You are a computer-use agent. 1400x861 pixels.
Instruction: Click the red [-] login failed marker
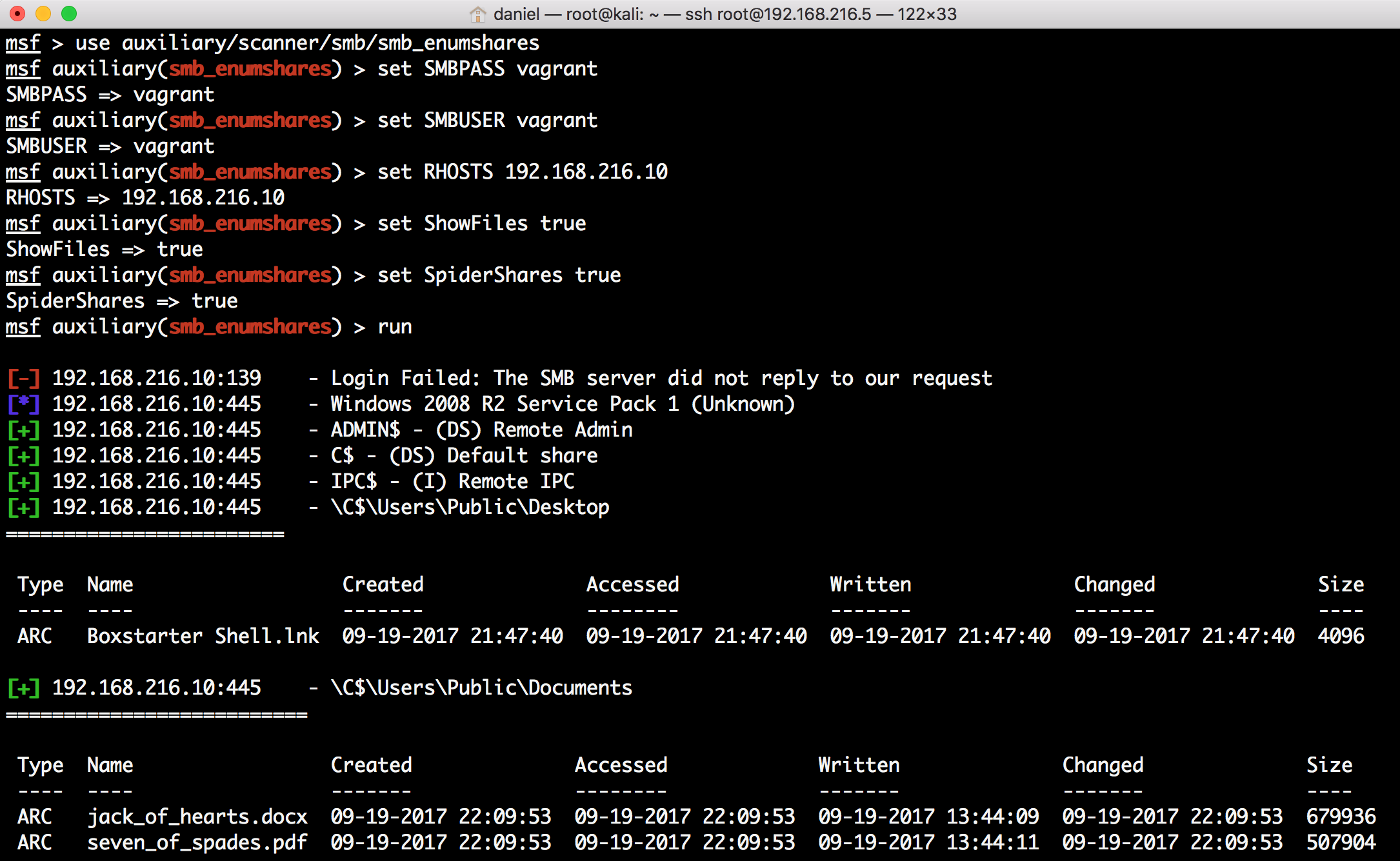point(24,378)
